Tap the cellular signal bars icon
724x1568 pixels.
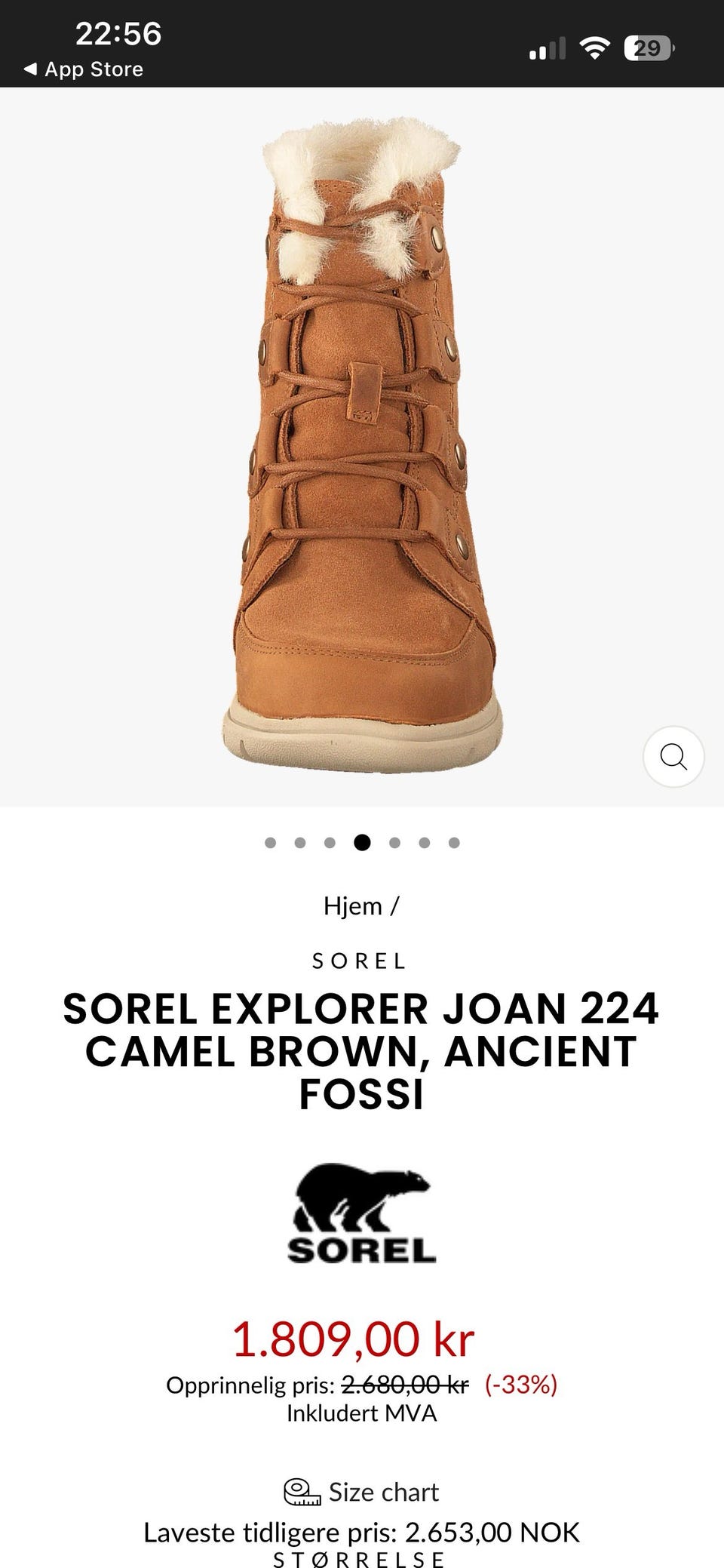tap(548, 49)
